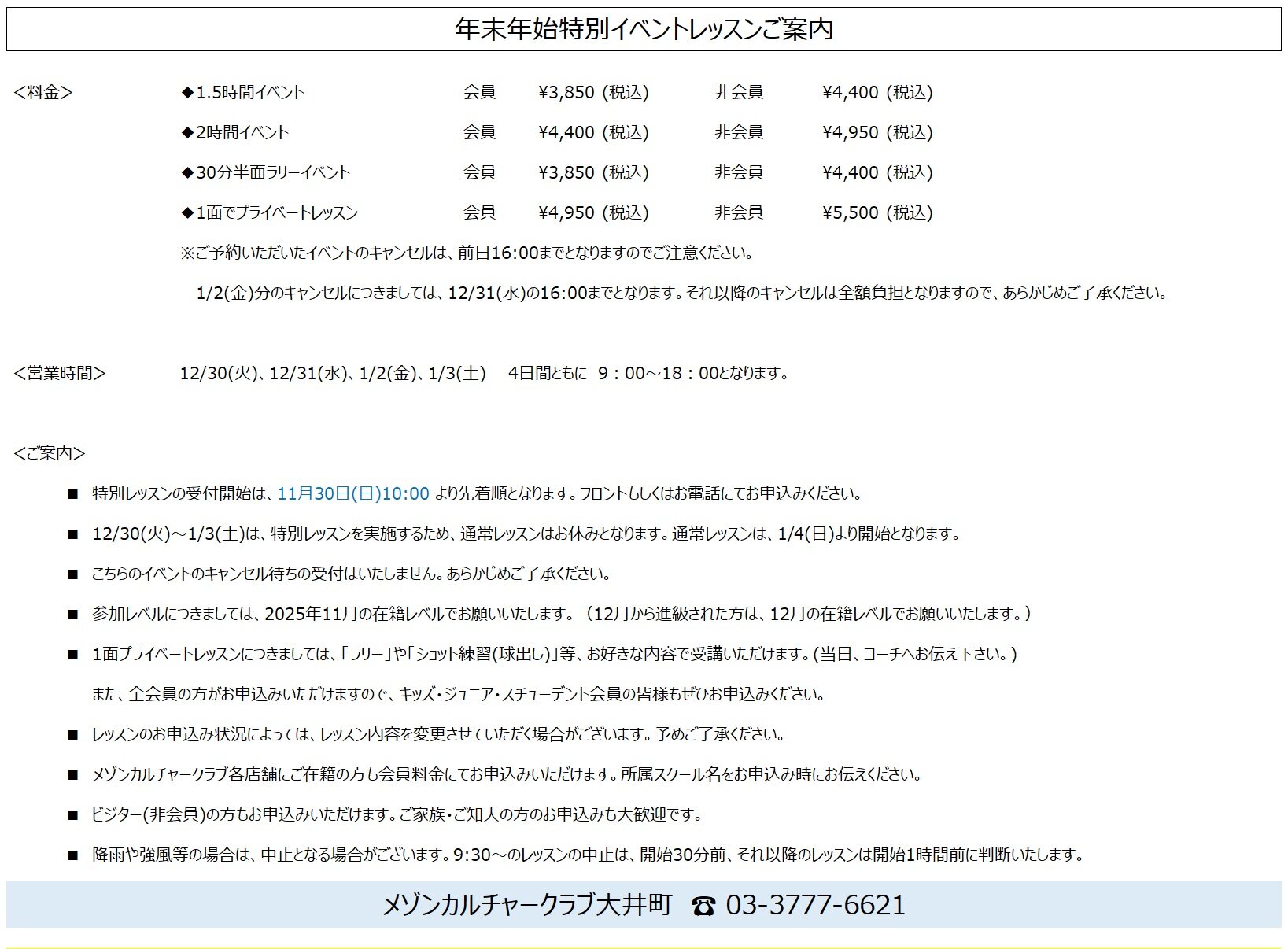Click the phone number 03-3777-6621
The height and width of the screenshot is (949, 1288).
point(815,905)
